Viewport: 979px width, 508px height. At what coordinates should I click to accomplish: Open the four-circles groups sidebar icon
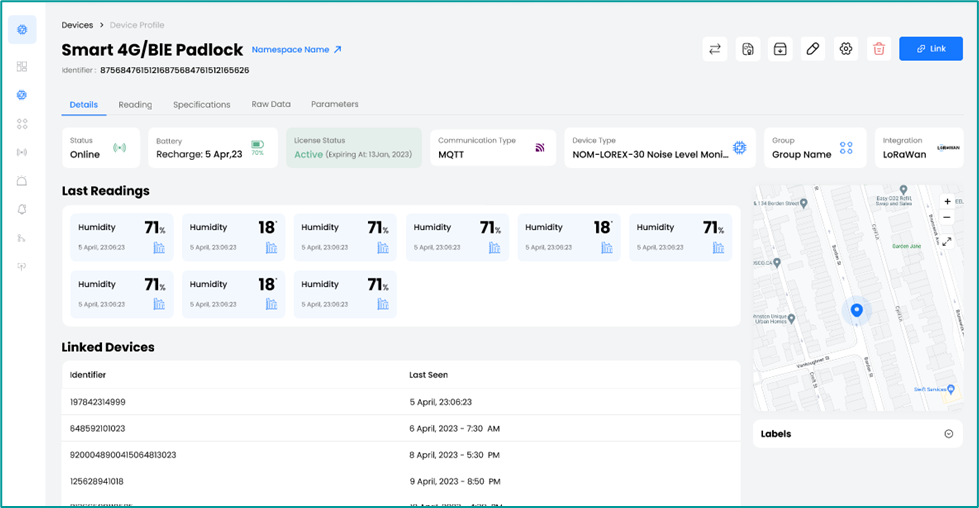coord(22,124)
